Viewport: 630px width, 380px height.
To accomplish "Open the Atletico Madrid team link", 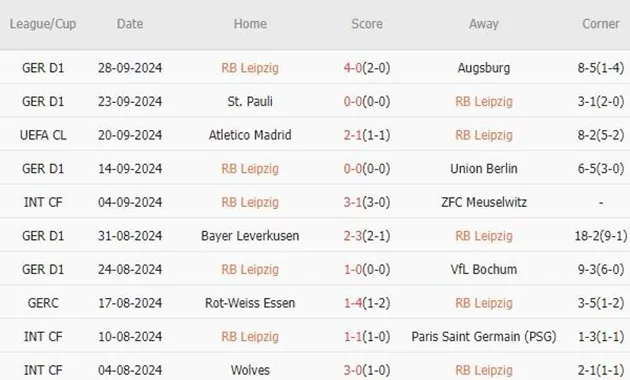I will click(250, 135).
